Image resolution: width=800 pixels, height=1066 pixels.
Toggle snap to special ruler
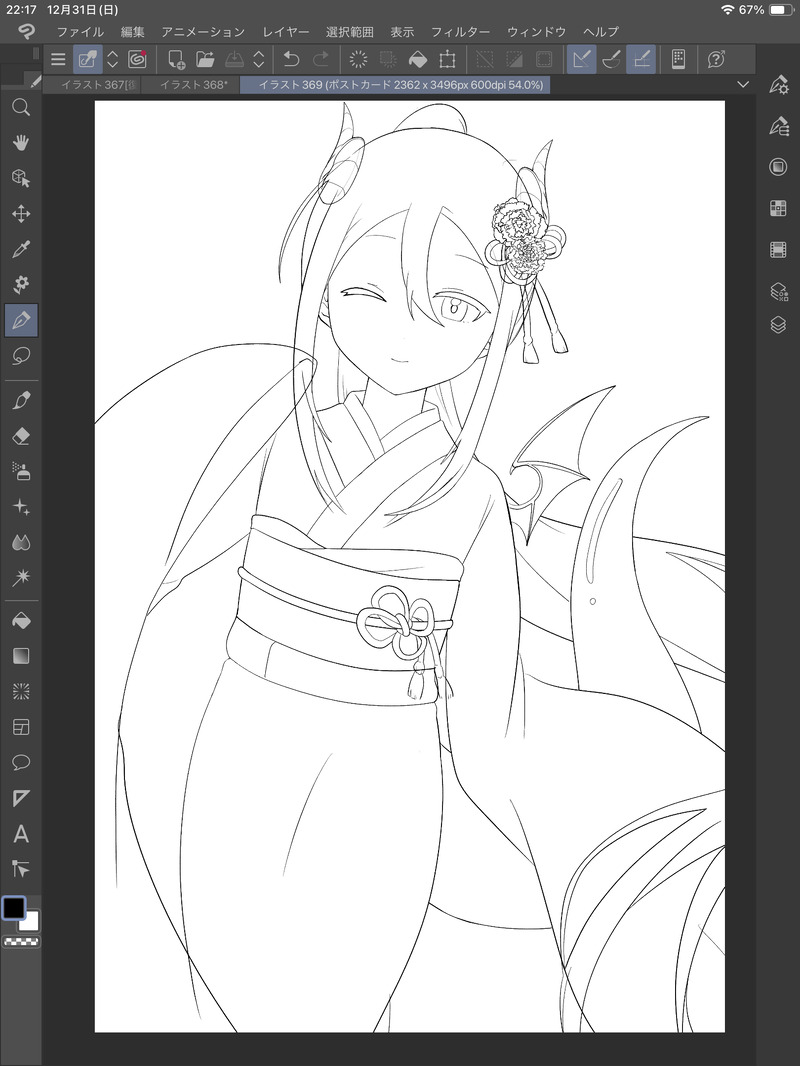[x=611, y=59]
